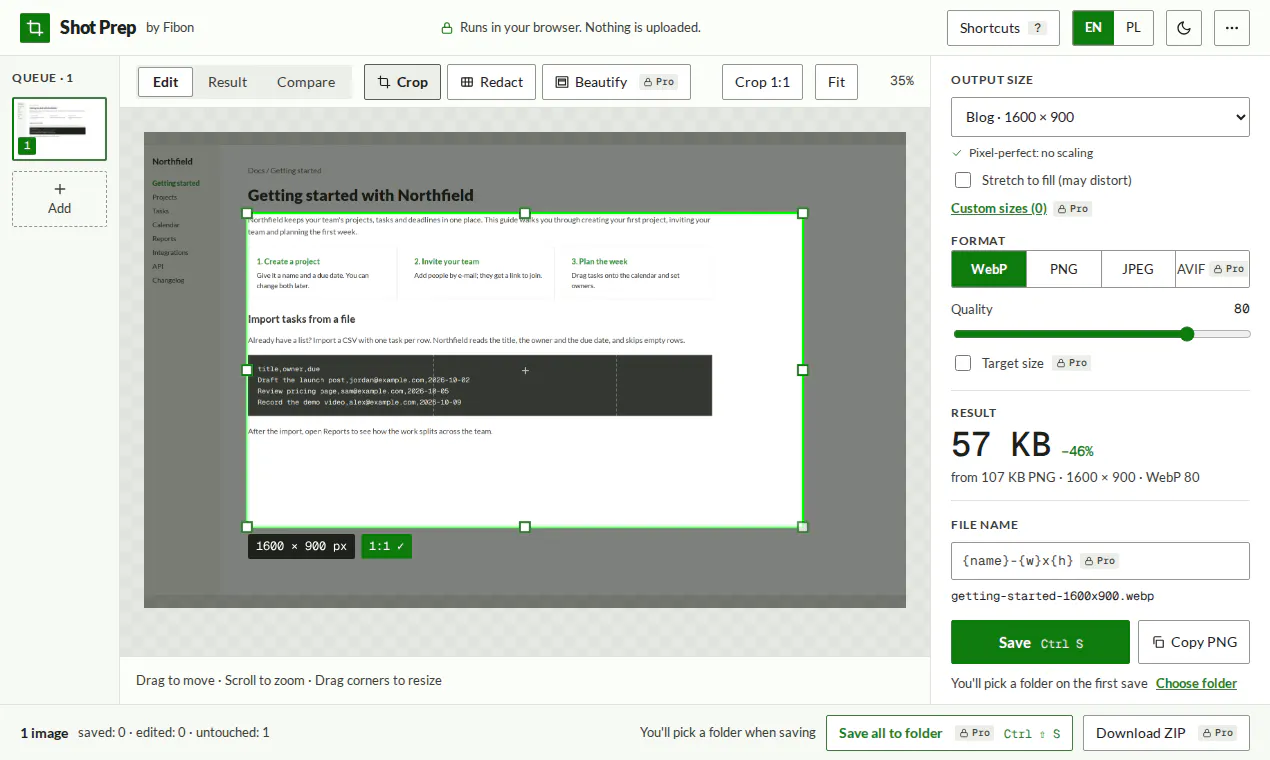Enable the Target size checkbox
This screenshot has height=760, width=1270.
coord(963,363)
